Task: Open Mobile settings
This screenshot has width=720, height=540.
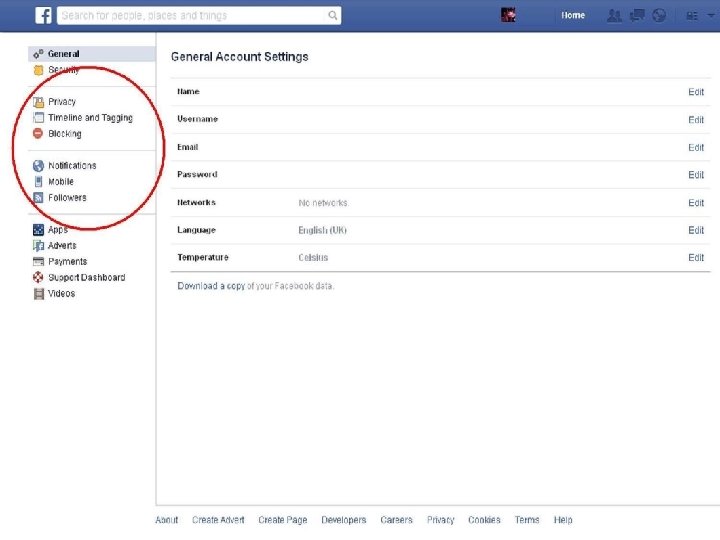Action: pyautogui.click(x=61, y=182)
